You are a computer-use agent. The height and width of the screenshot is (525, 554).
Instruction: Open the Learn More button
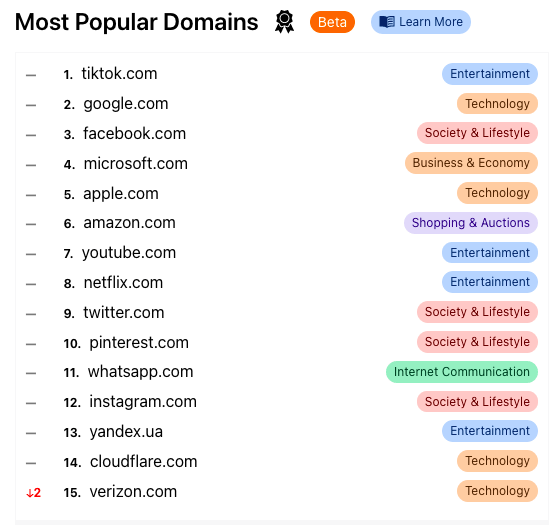click(420, 22)
